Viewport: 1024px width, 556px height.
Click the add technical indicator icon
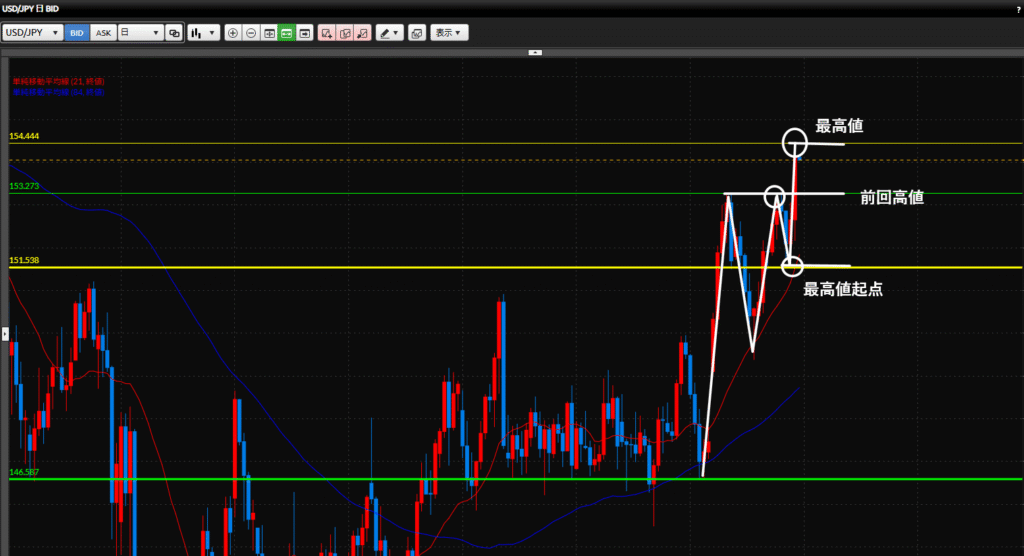[x=326, y=33]
